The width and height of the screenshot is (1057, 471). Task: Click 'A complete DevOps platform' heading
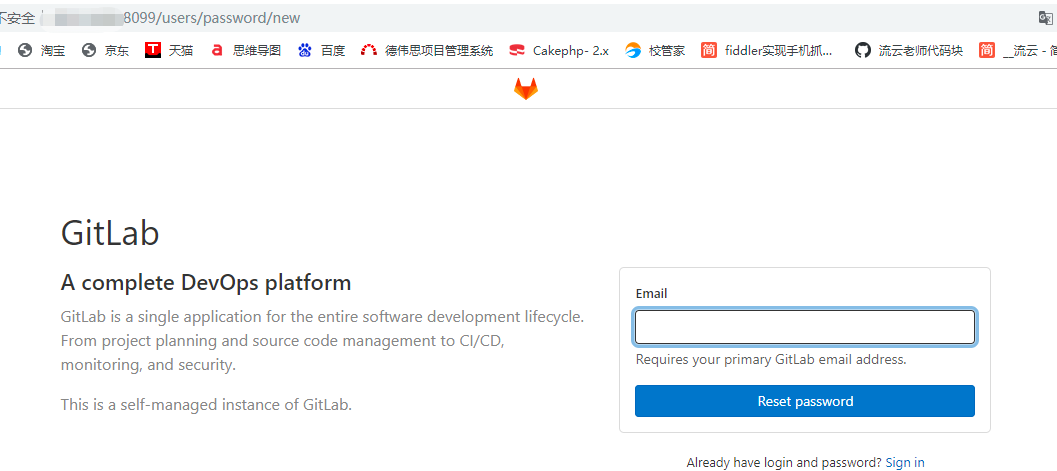206,283
